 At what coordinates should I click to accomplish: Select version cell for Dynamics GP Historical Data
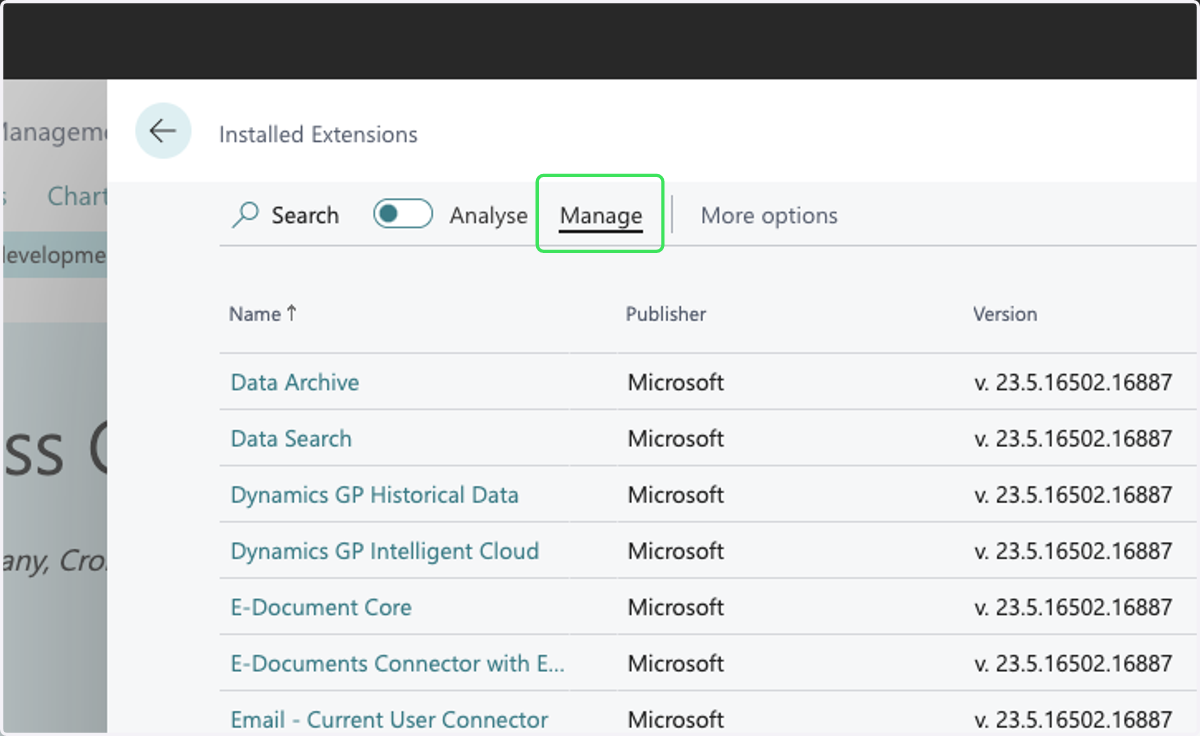tap(1073, 495)
